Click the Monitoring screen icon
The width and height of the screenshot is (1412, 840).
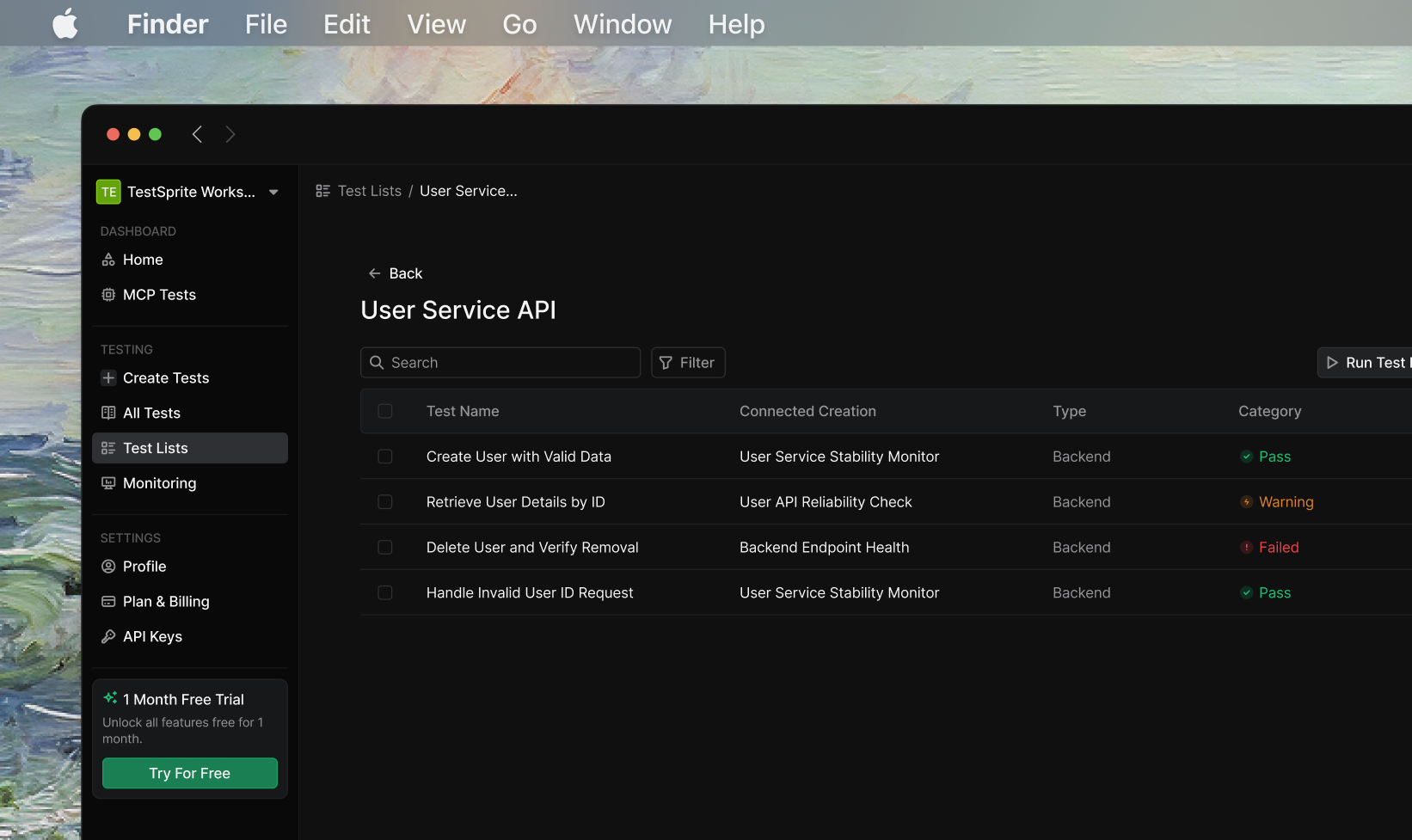pos(108,483)
